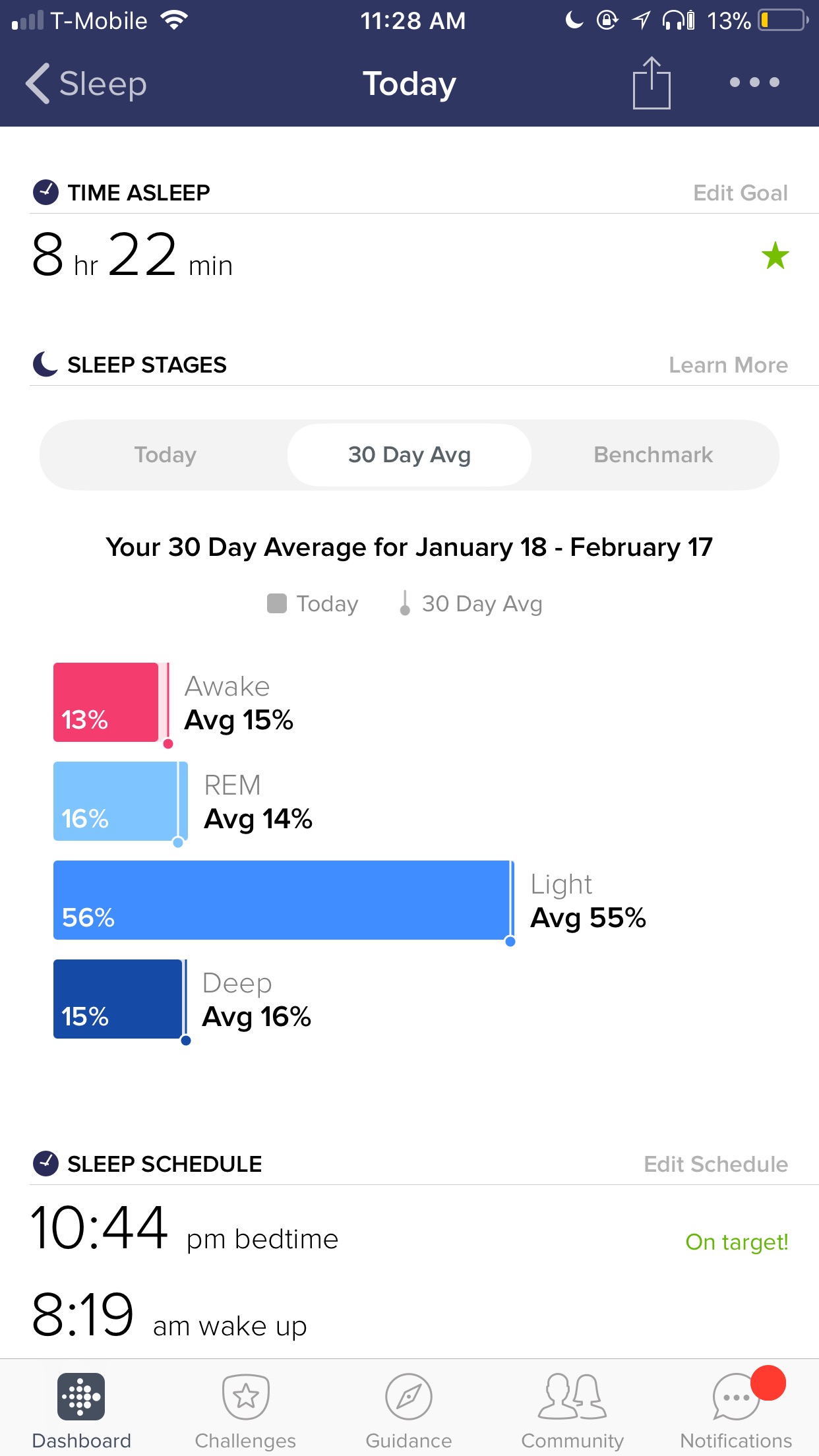Tap the Light sleep 56% bar
The image size is (819, 1456).
[x=282, y=900]
